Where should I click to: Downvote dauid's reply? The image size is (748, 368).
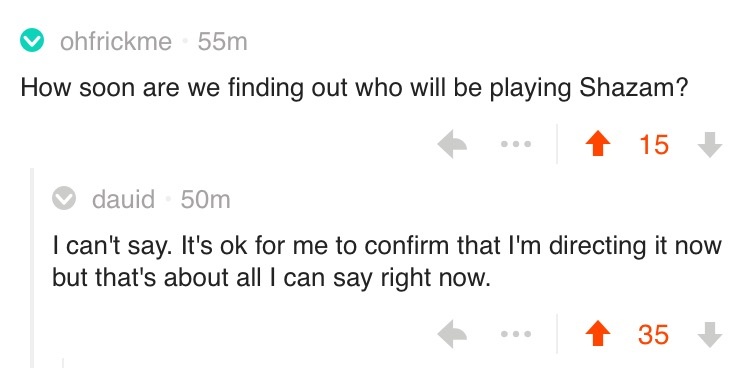coord(710,334)
